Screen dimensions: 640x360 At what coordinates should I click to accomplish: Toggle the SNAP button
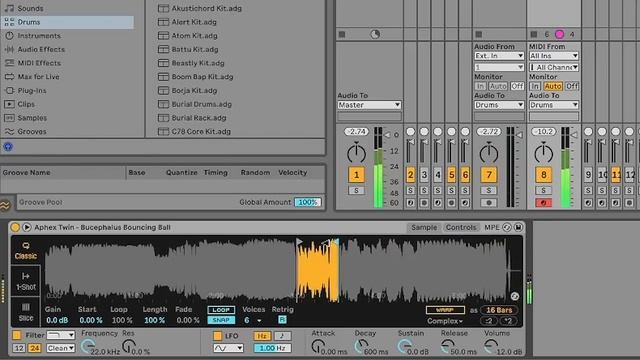click(221, 320)
